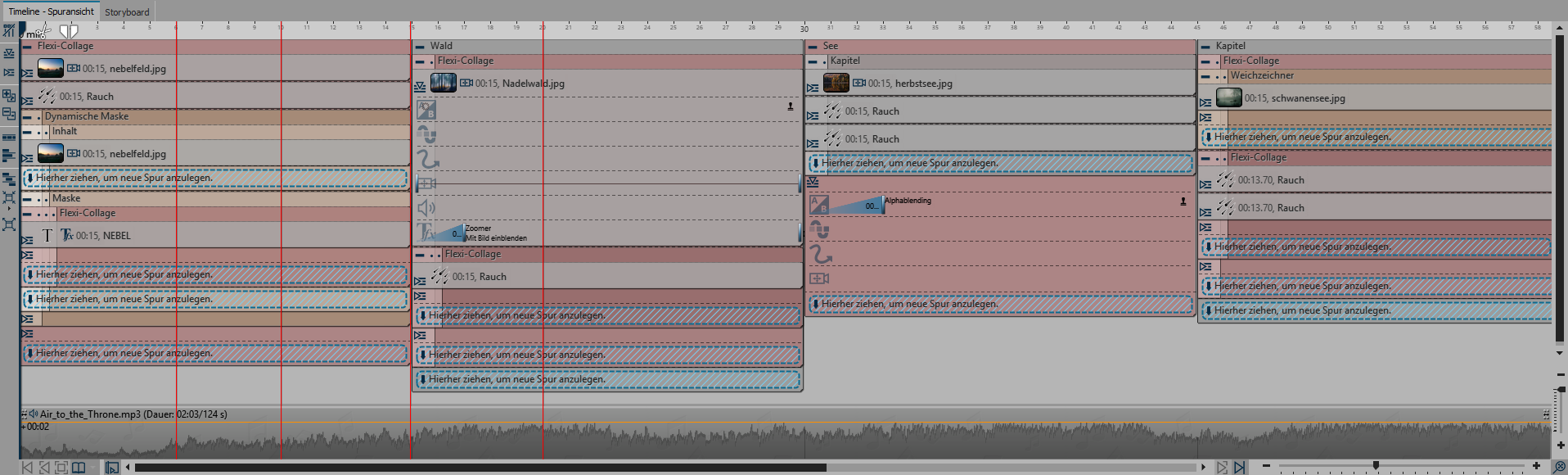The height and width of the screenshot is (475, 1568).
Task: Step to next object button
Action: click(1222, 468)
